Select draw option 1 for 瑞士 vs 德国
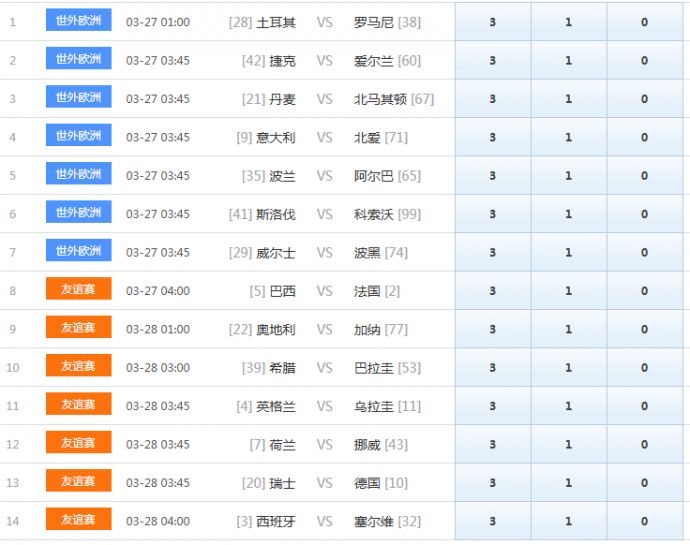 point(569,482)
